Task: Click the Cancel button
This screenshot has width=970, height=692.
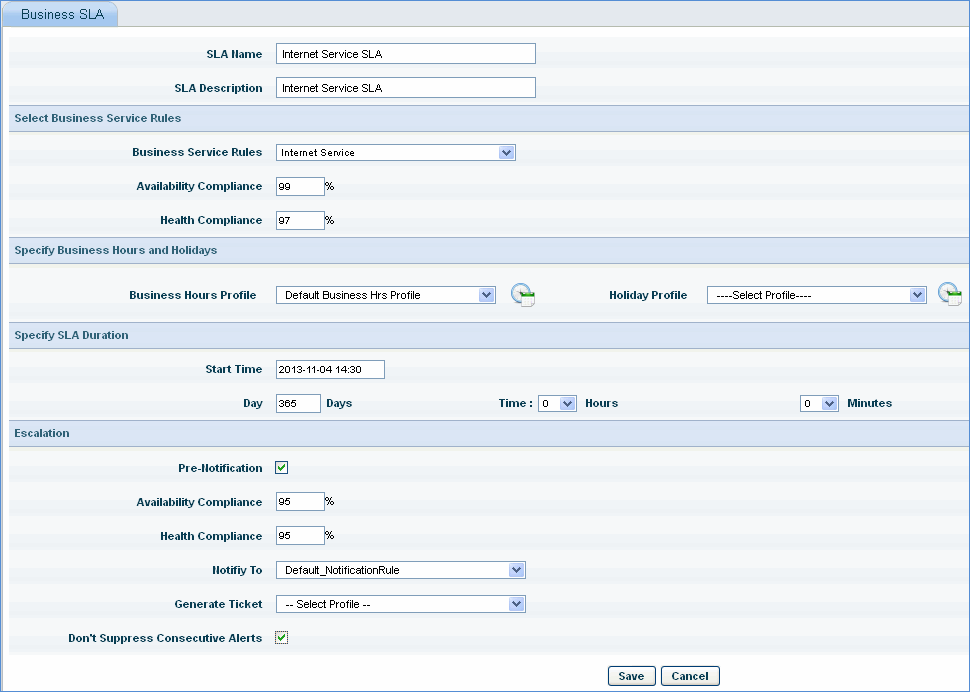Action: pos(690,676)
